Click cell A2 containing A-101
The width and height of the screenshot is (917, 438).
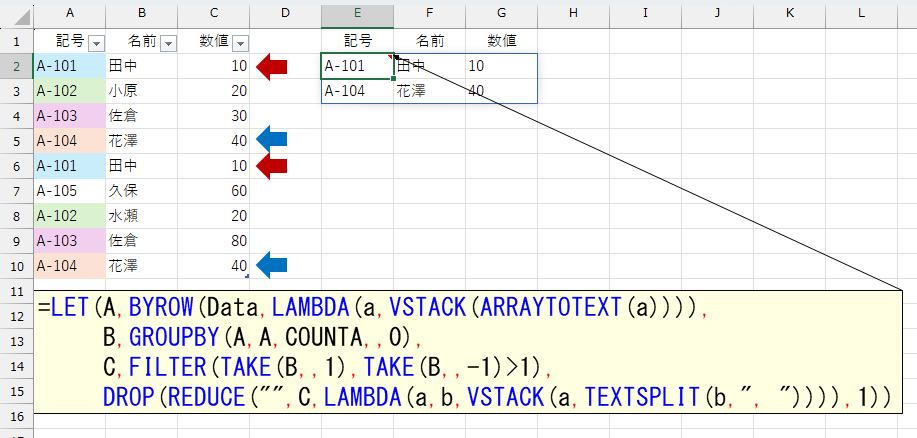tap(70, 66)
